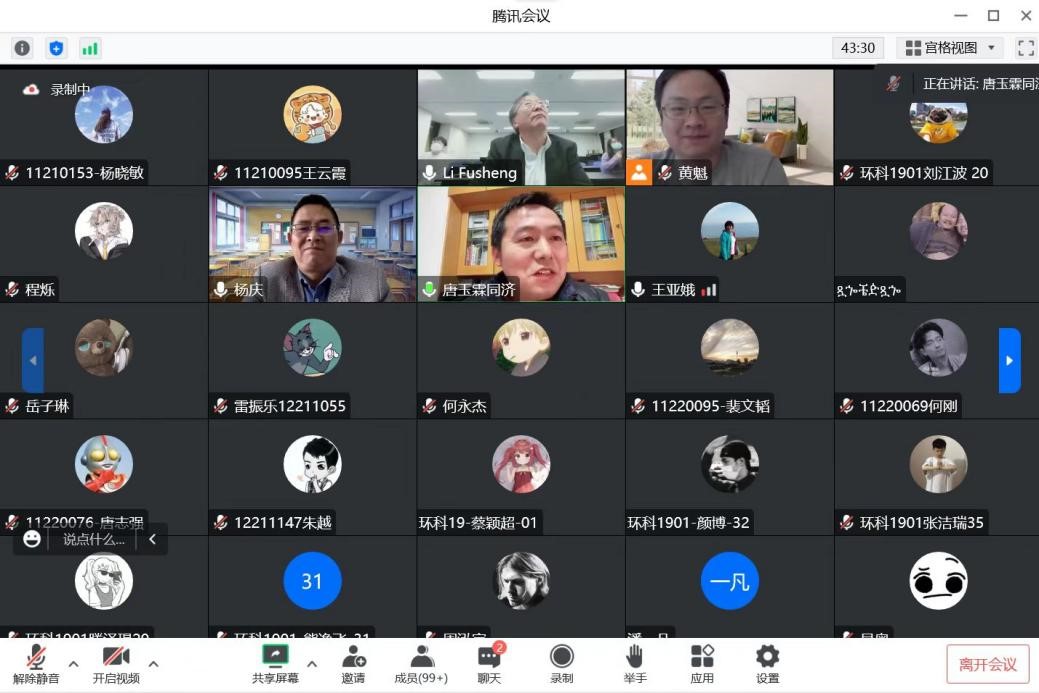Open the chat (聊天) panel
1039x693 pixels.
point(489,664)
